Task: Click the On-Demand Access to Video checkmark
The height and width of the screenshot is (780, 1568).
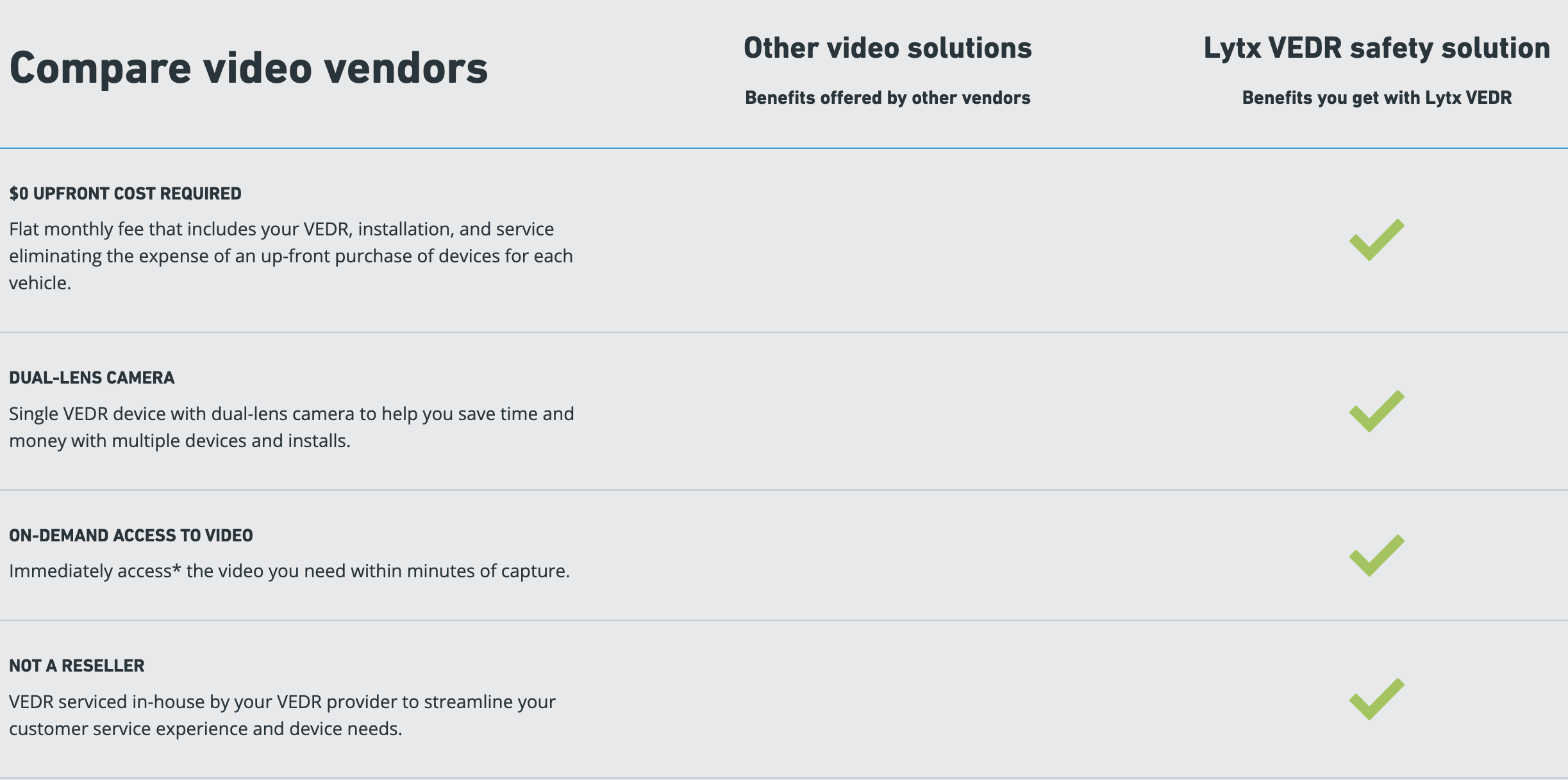Action: [x=1376, y=556]
